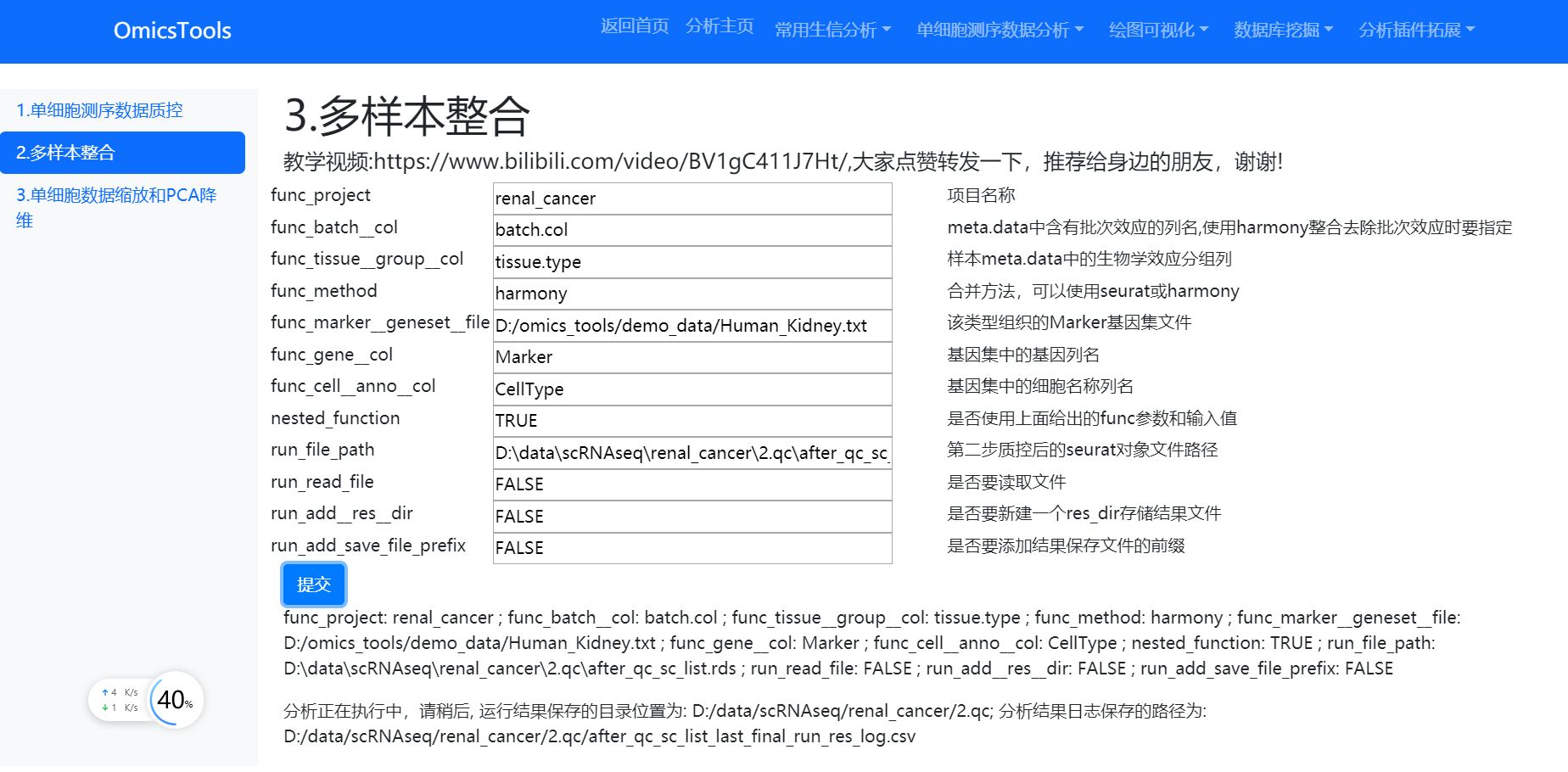Click the OmicsTools brand logo
The width and height of the screenshot is (1568, 772).
pos(172,31)
